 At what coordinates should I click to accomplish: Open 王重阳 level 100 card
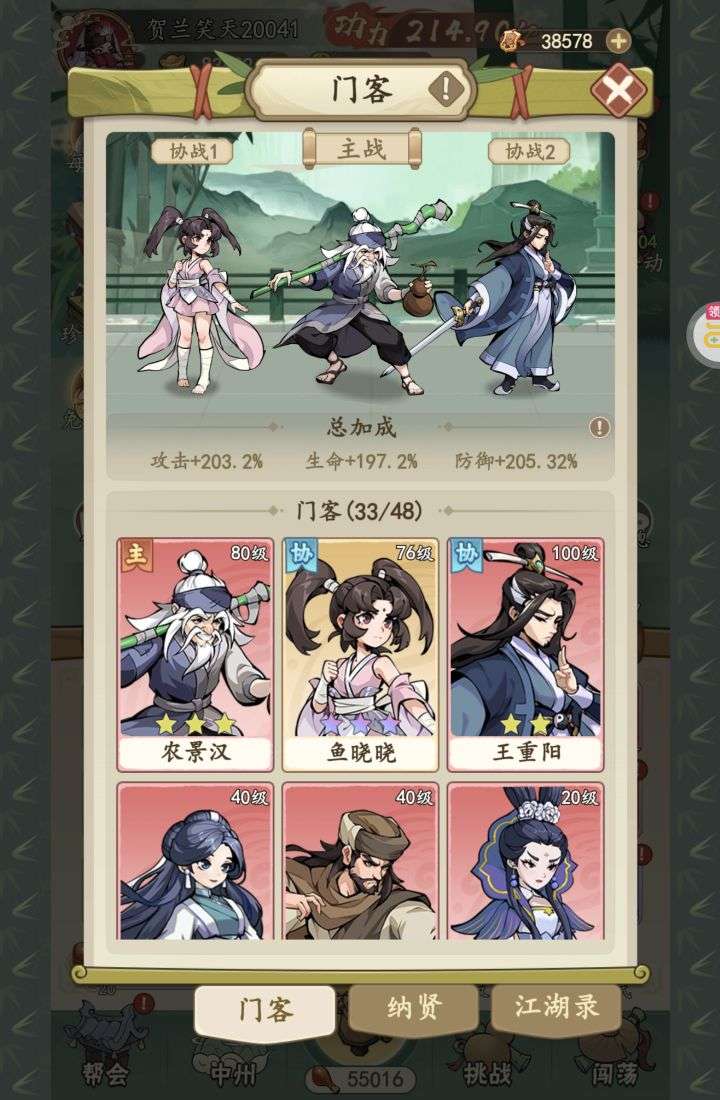526,655
